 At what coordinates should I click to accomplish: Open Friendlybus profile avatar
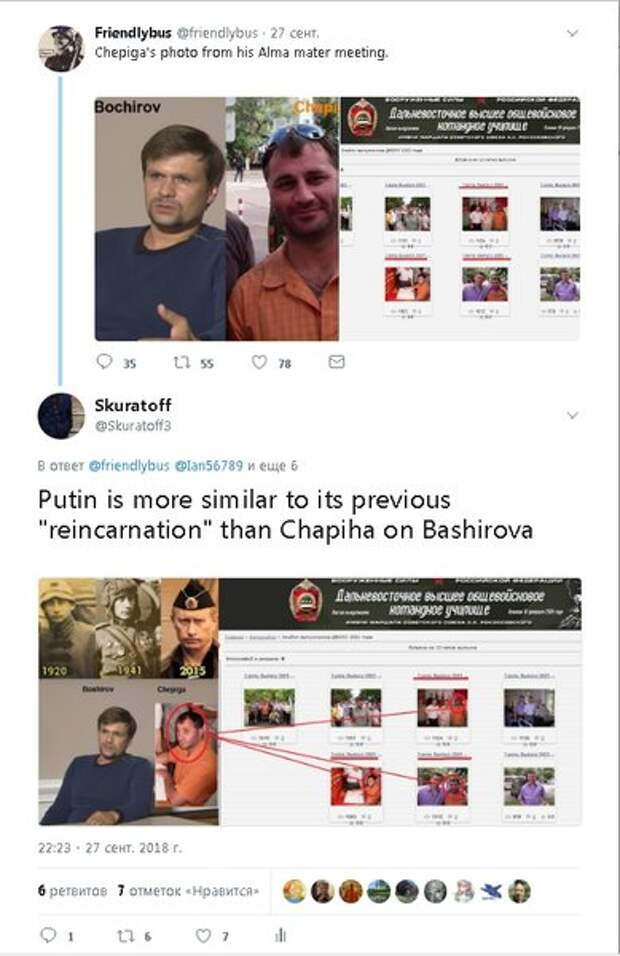point(61,49)
